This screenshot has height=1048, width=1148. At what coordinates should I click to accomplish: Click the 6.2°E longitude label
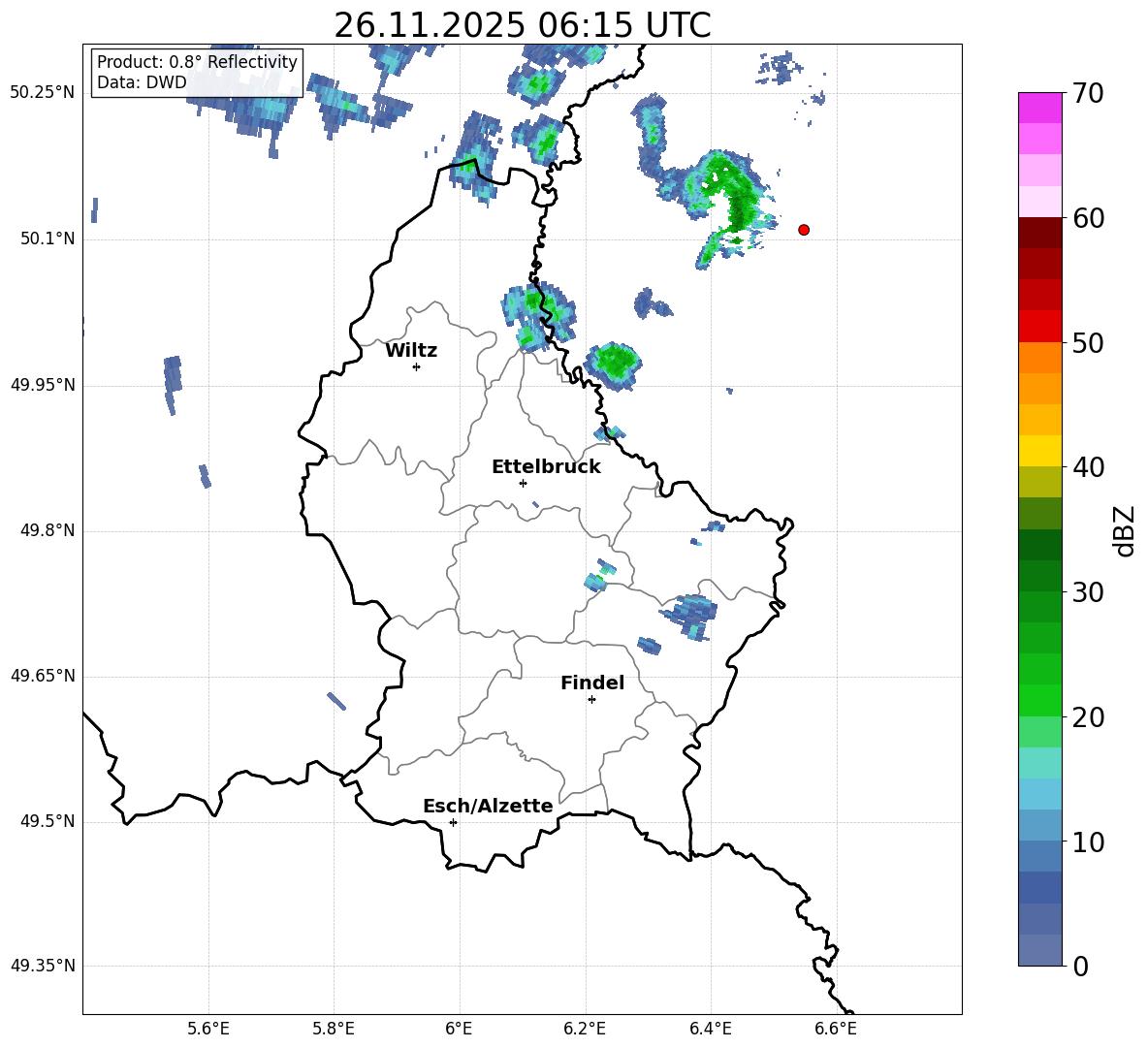point(585,1029)
